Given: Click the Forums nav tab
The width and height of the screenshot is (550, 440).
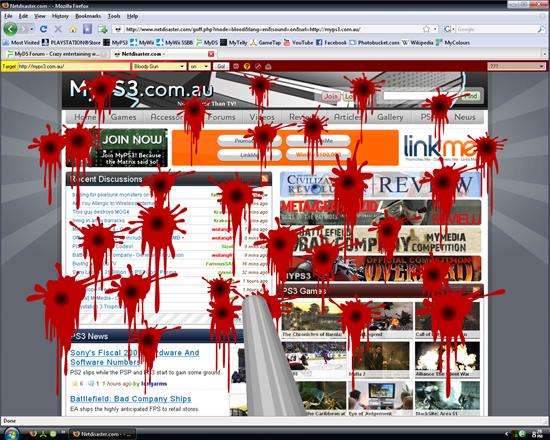Looking at the screenshot, I should (221, 117).
